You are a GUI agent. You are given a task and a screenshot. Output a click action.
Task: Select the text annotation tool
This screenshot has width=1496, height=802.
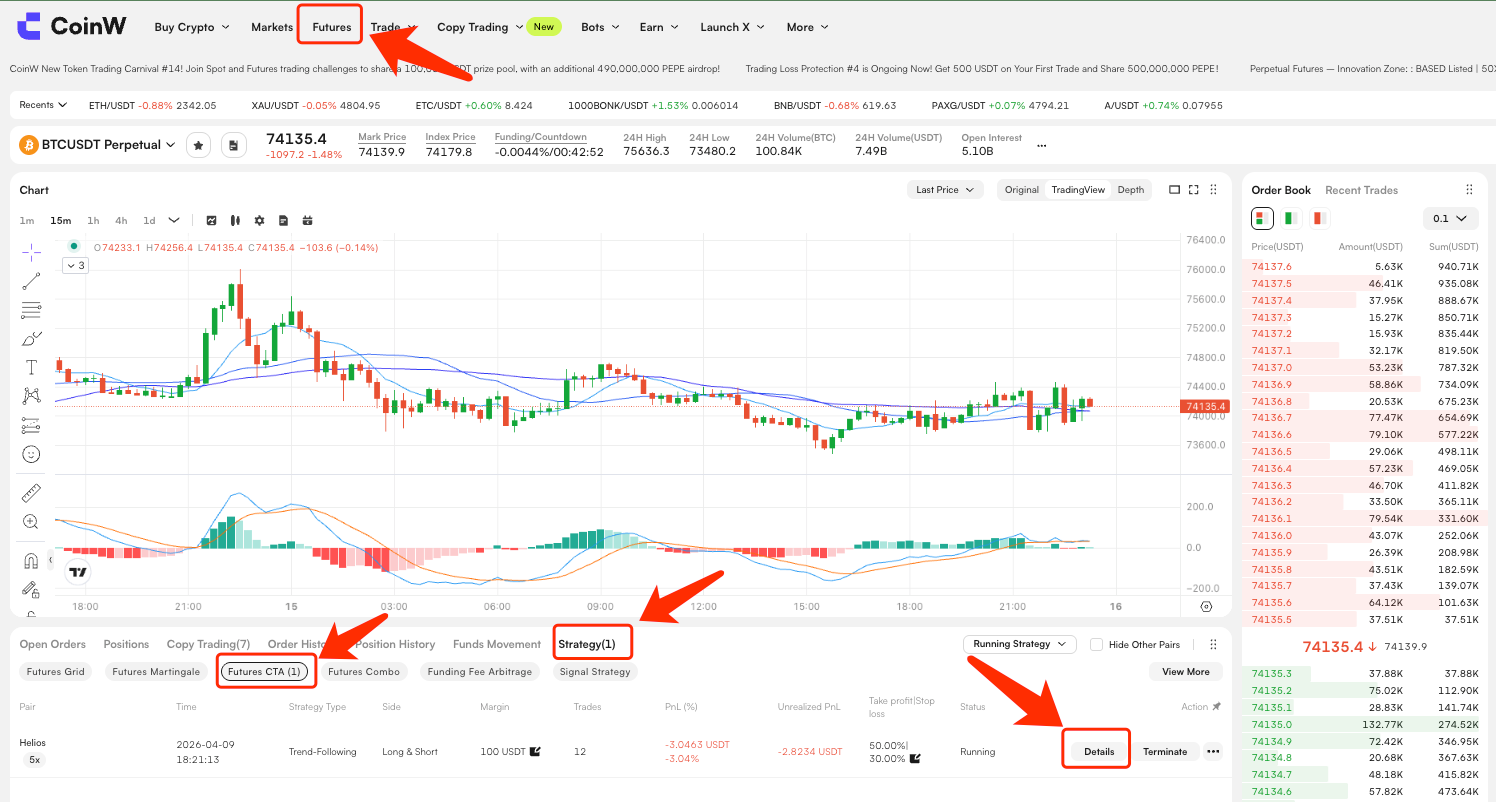pos(32,368)
